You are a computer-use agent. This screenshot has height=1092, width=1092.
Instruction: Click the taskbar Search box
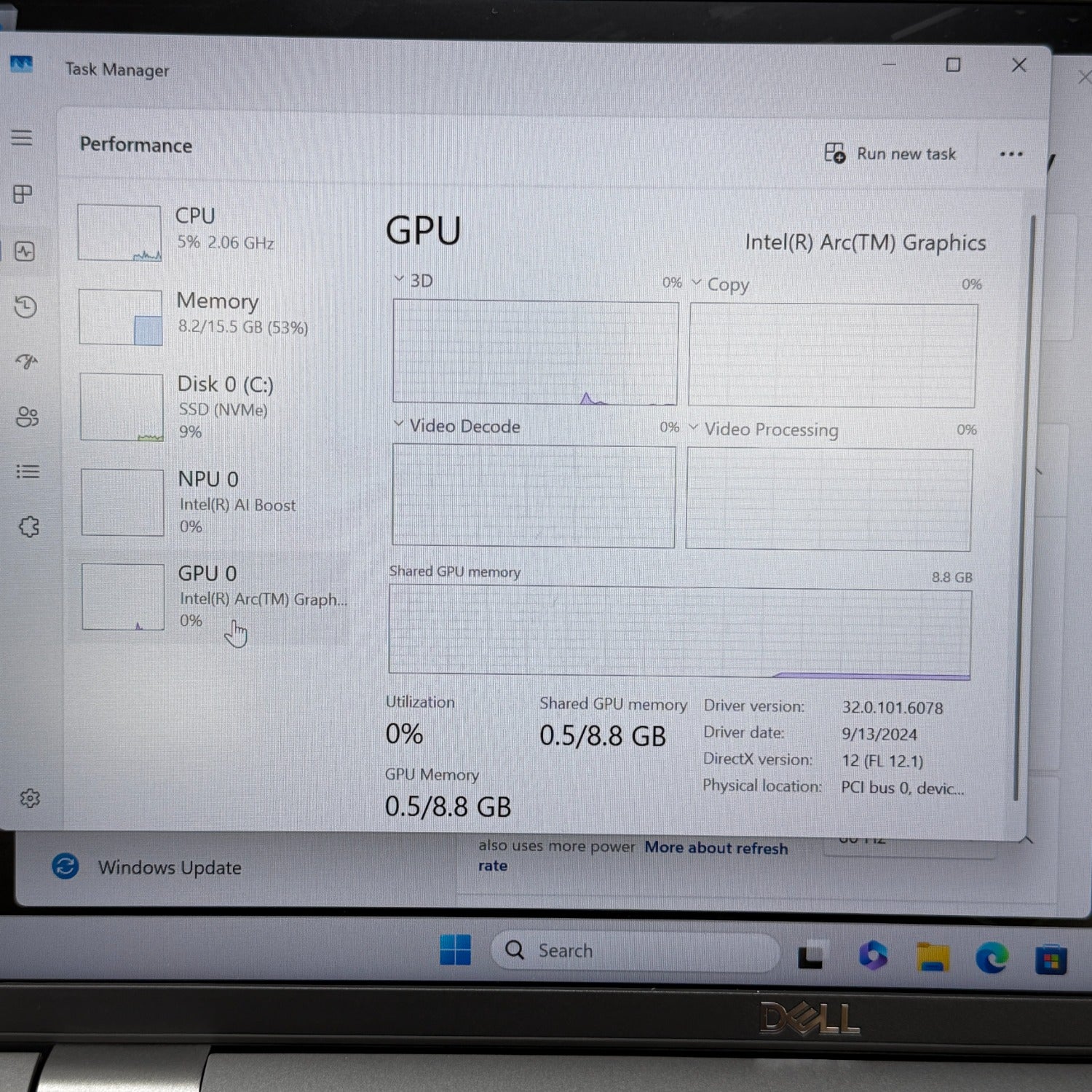coord(633,950)
